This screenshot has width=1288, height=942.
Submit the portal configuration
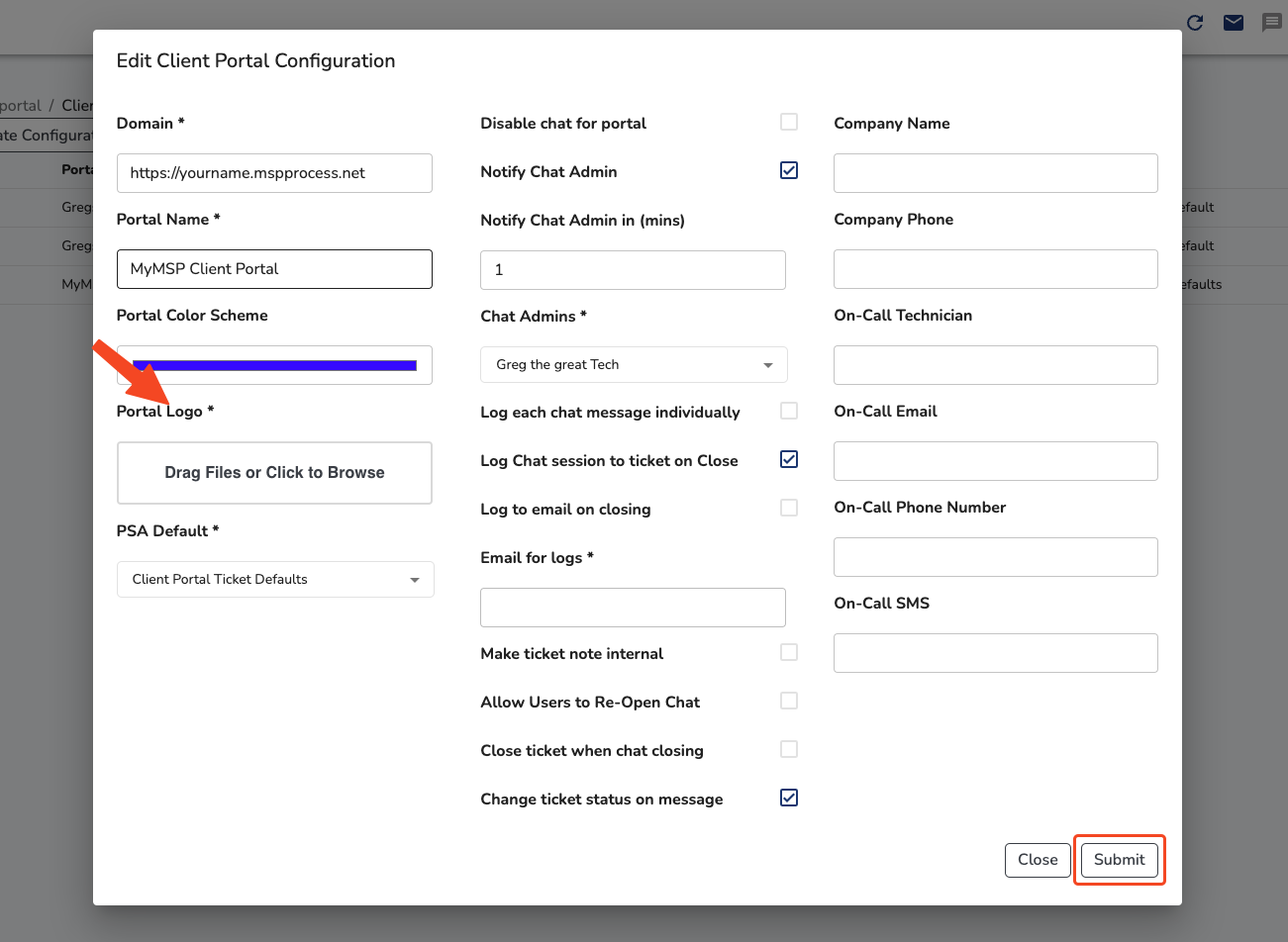1119,859
